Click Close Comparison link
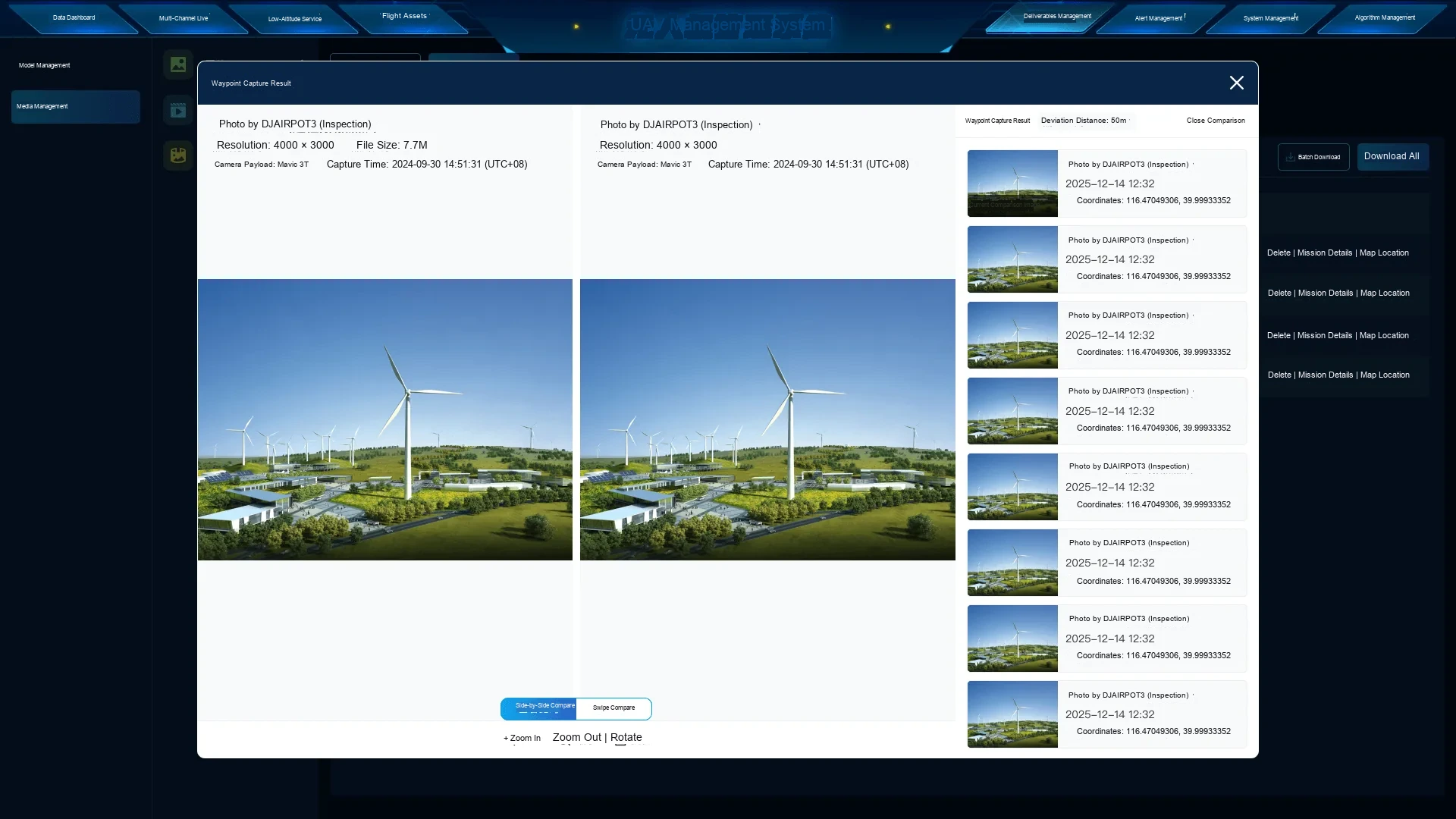 tap(1216, 121)
